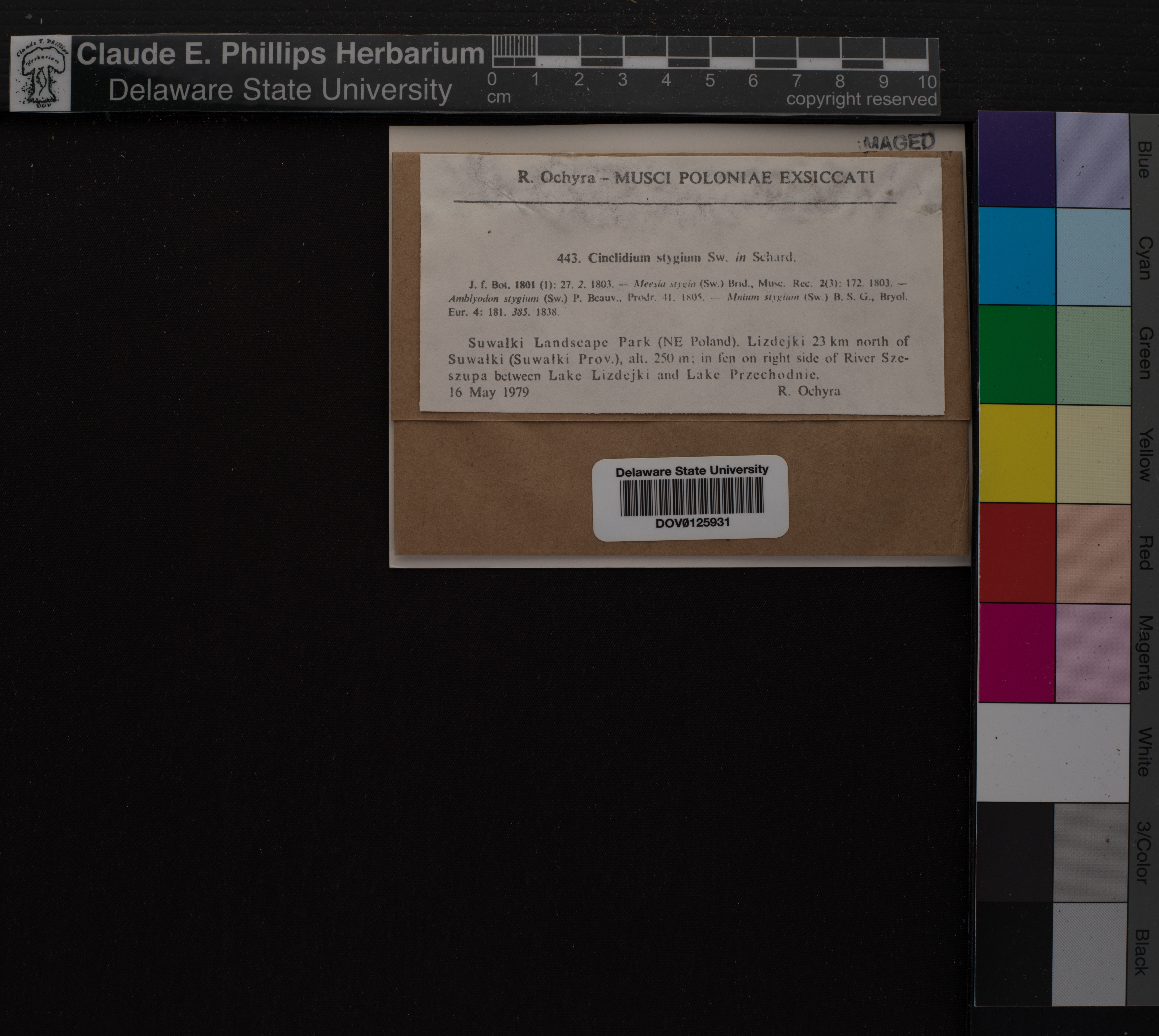The height and width of the screenshot is (1036, 1159).
Task: Click the white color swatch
Action: pos(1053,752)
